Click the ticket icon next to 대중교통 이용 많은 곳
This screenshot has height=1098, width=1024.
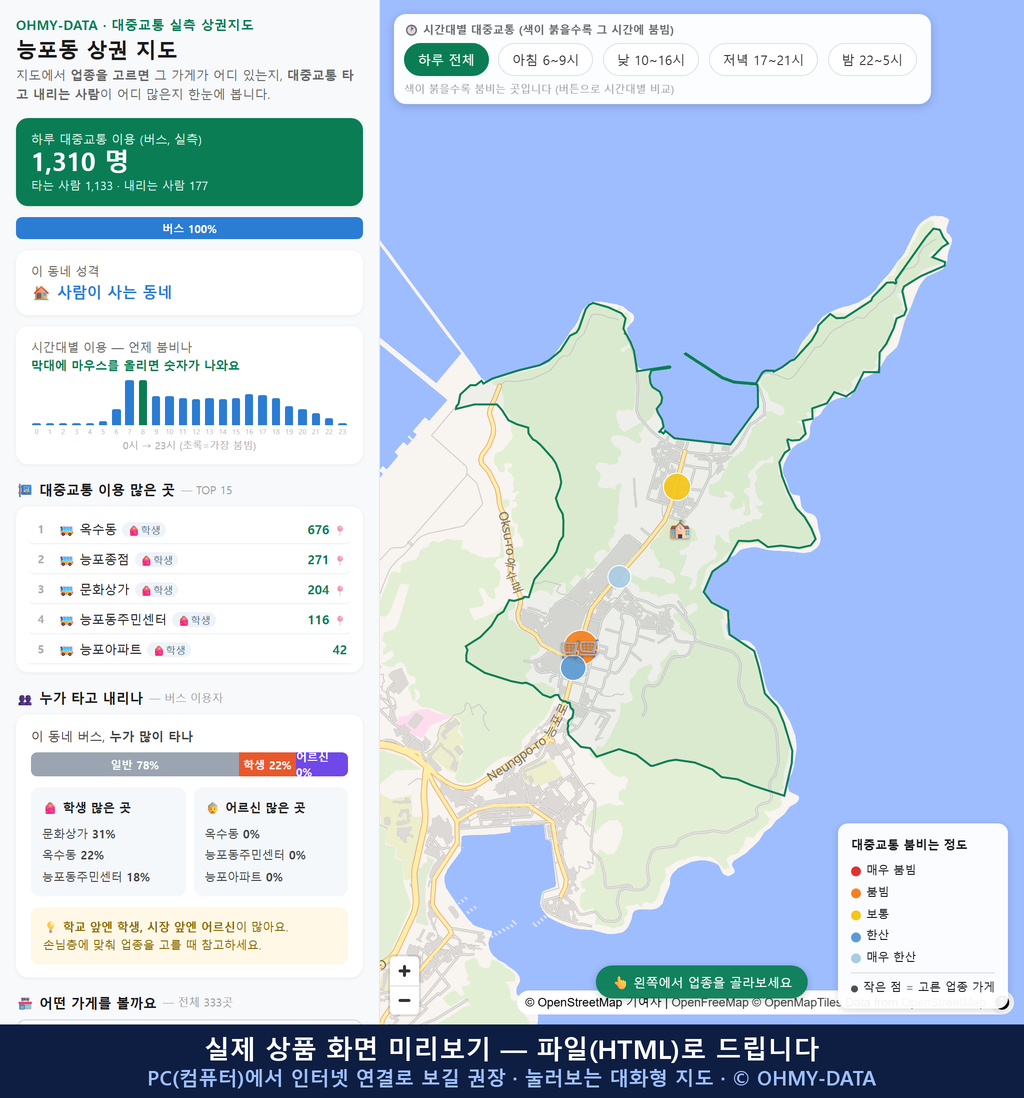click(x=25, y=490)
